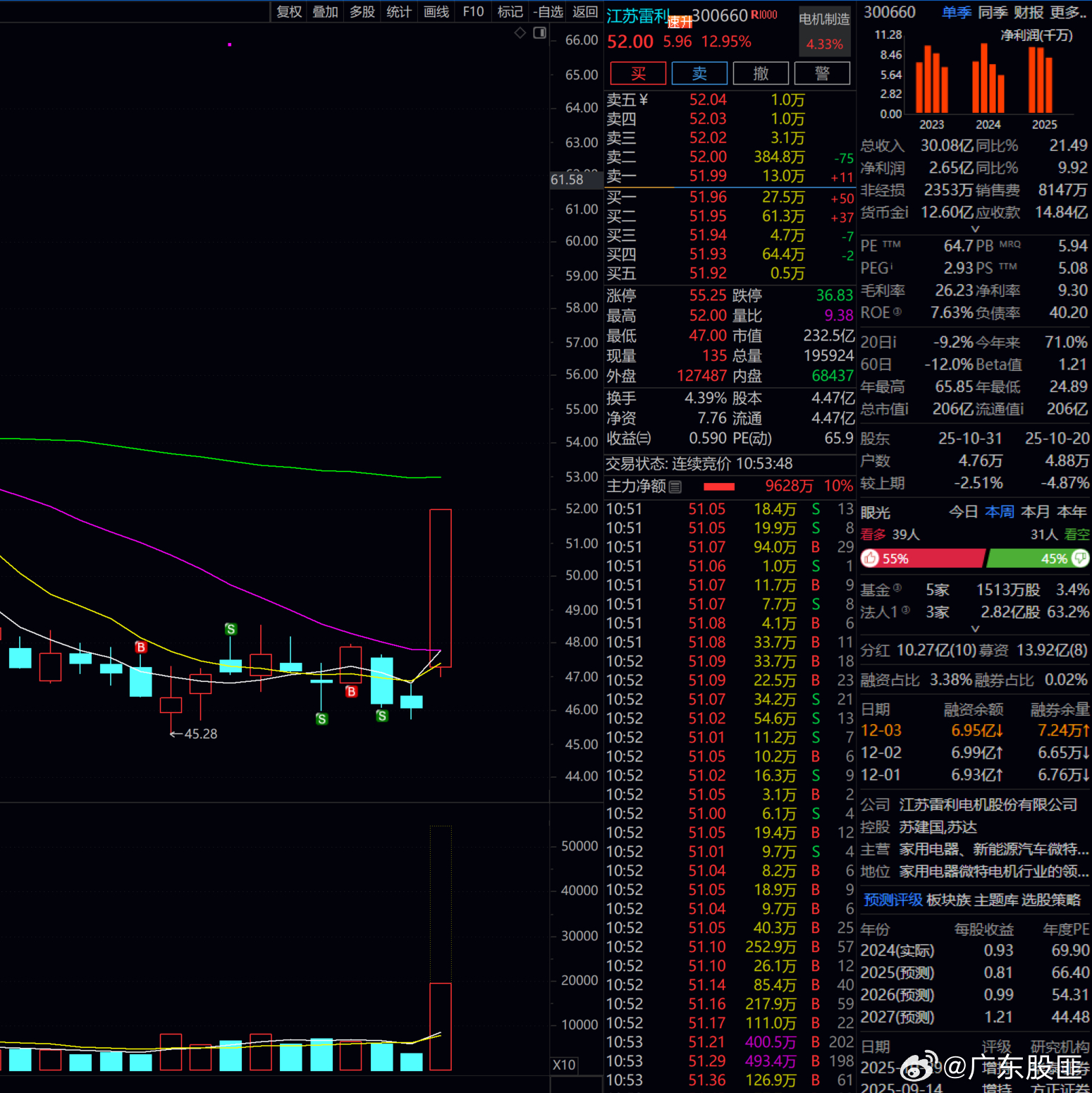Click the red 主力净额 flow bar
The image size is (1092, 1093).
point(719,487)
